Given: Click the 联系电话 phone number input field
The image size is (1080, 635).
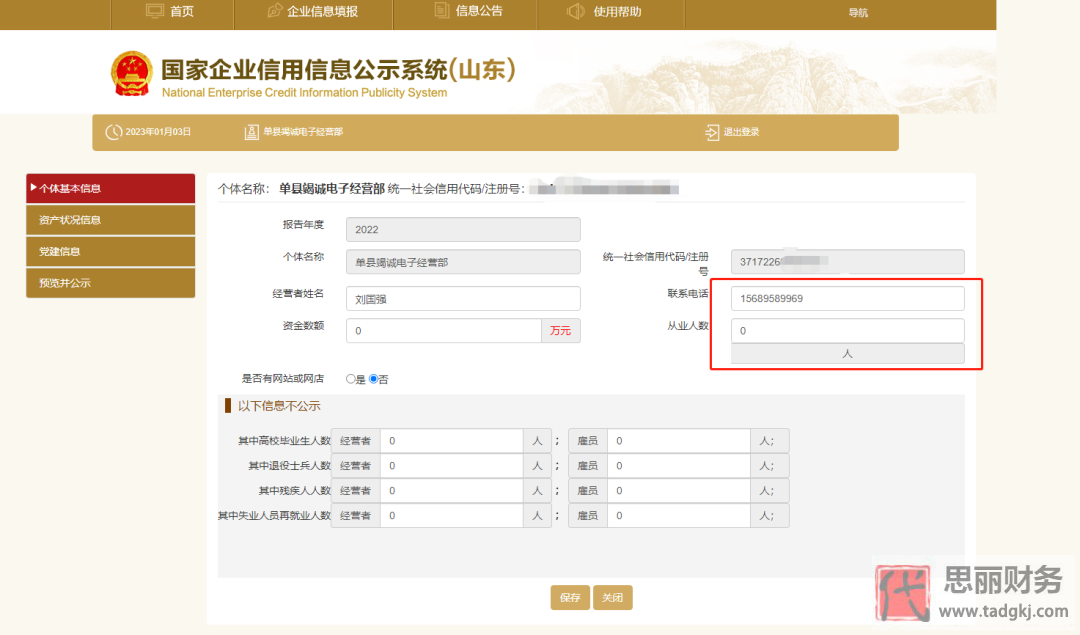Looking at the screenshot, I should 847,298.
